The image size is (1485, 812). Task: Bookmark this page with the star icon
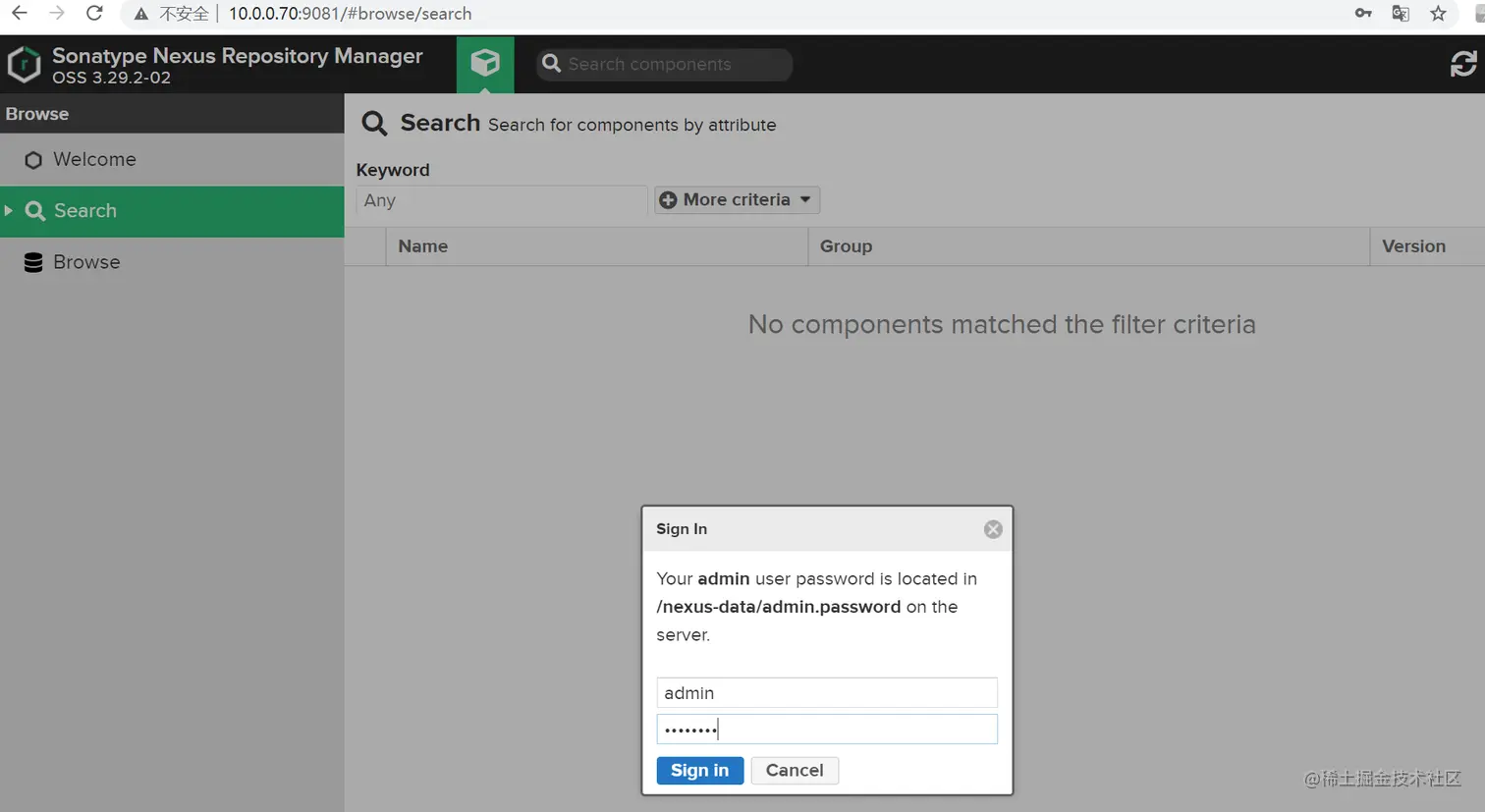[1438, 14]
